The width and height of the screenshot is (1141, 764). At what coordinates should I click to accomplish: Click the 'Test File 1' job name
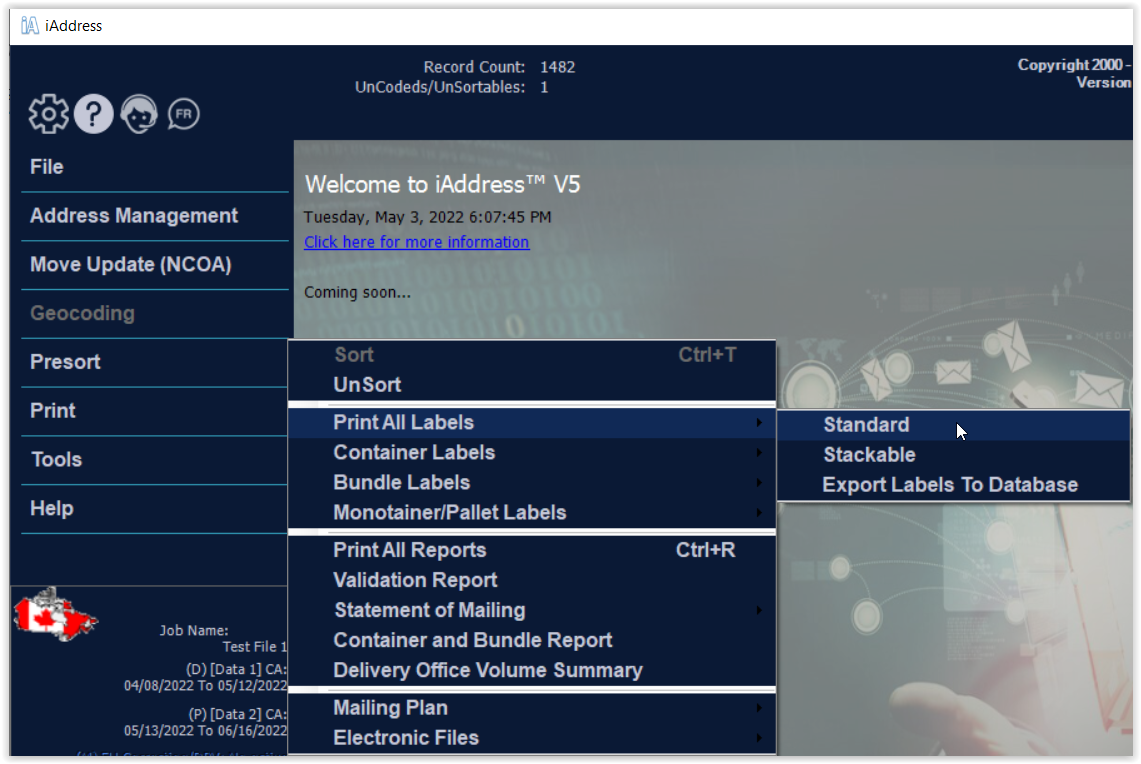click(255, 647)
